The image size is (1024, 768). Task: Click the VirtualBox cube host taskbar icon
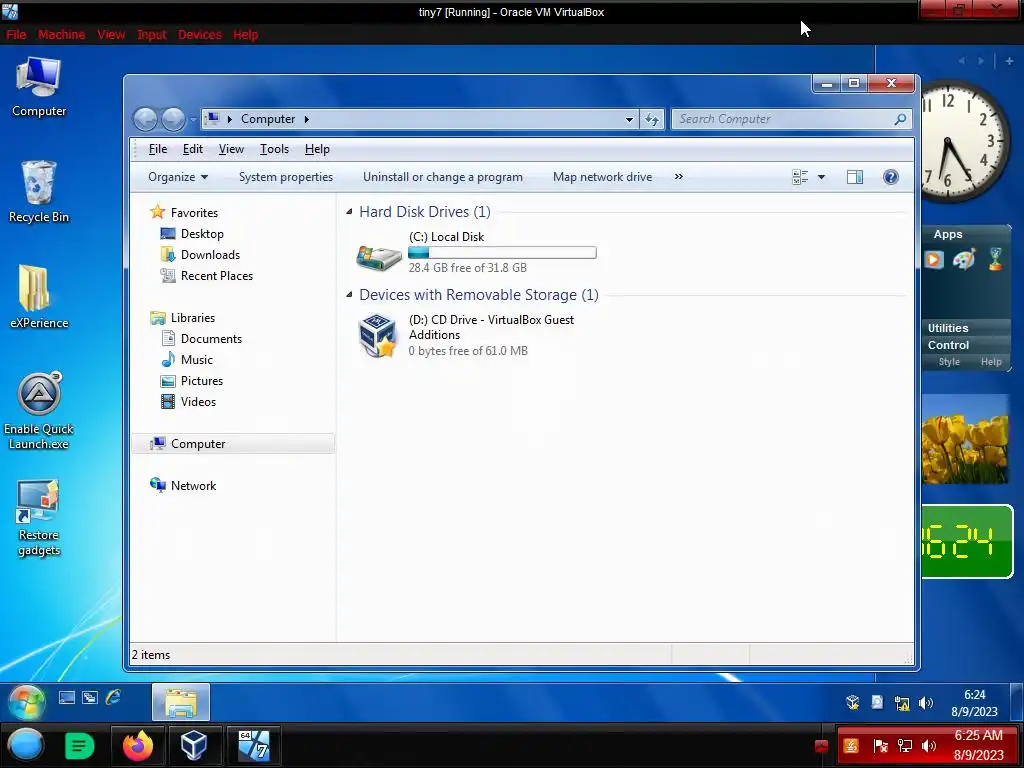pyautogui.click(x=194, y=746)
